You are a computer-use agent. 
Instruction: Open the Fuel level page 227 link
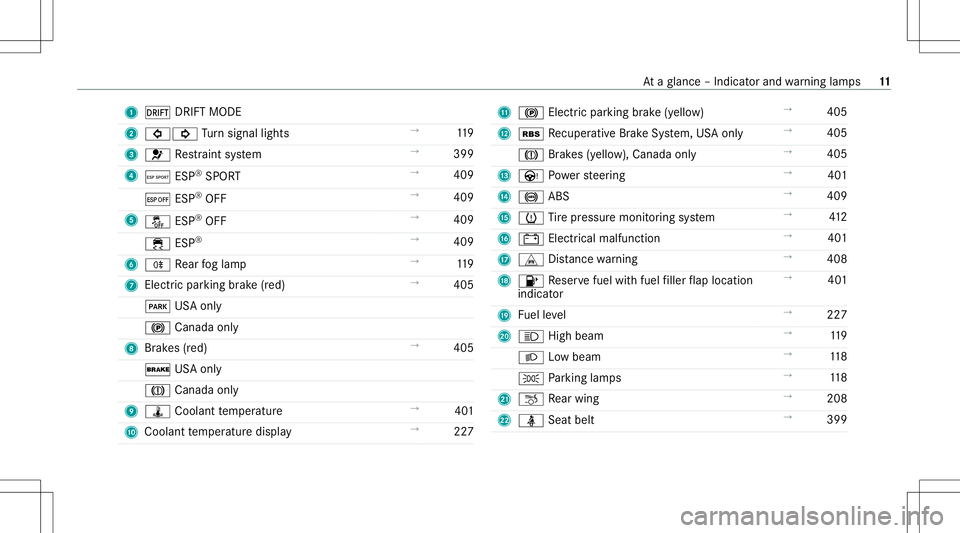[x=836, y=315]
